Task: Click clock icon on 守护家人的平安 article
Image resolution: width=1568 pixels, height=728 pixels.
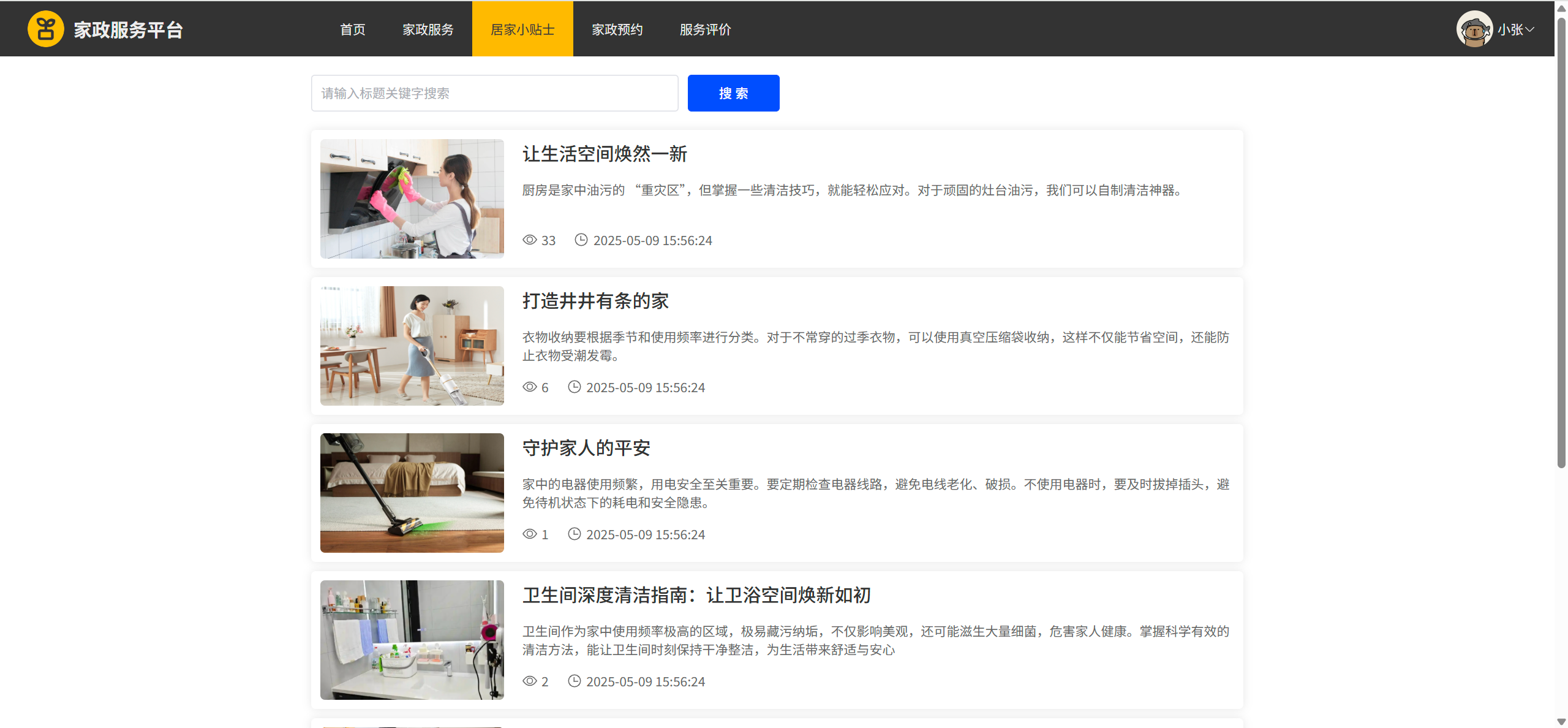Action: click(574, 534)
